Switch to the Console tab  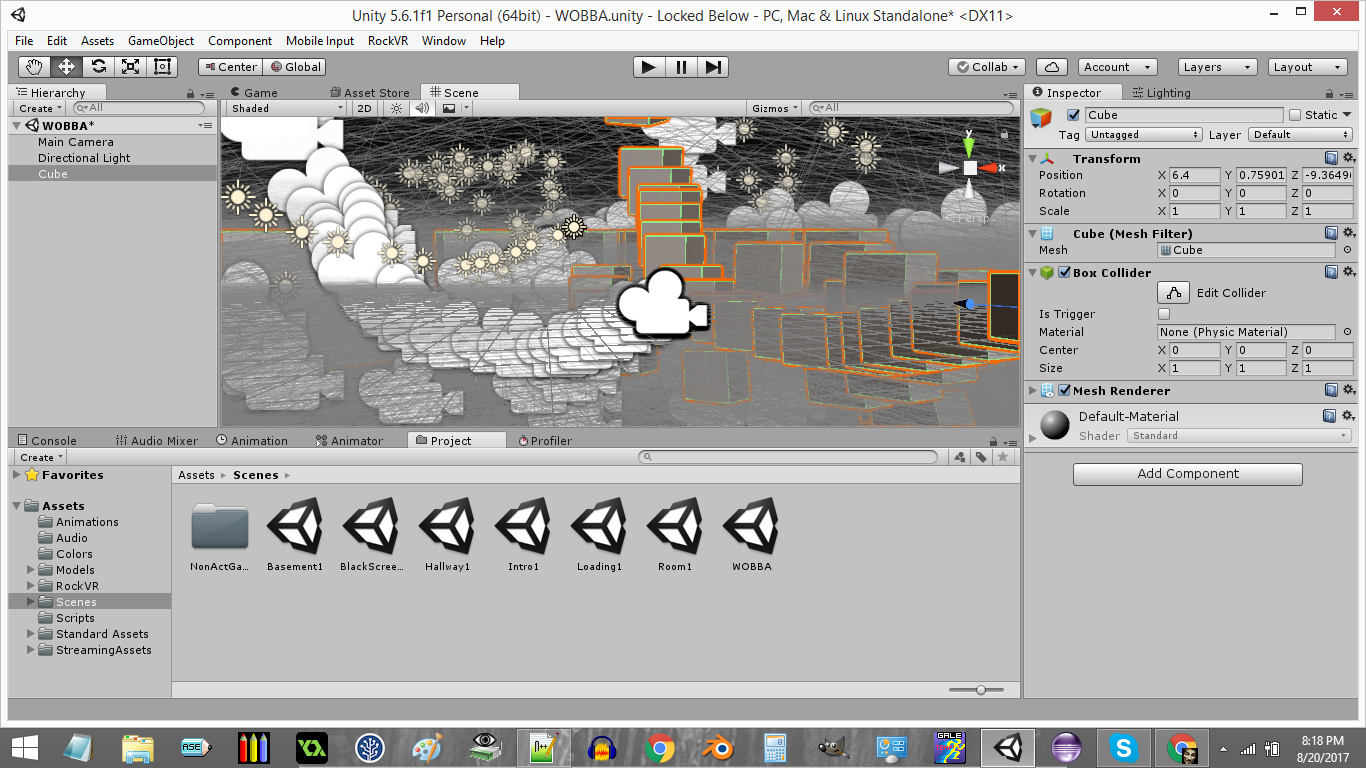pyautogui.click(x=47, y=440)
